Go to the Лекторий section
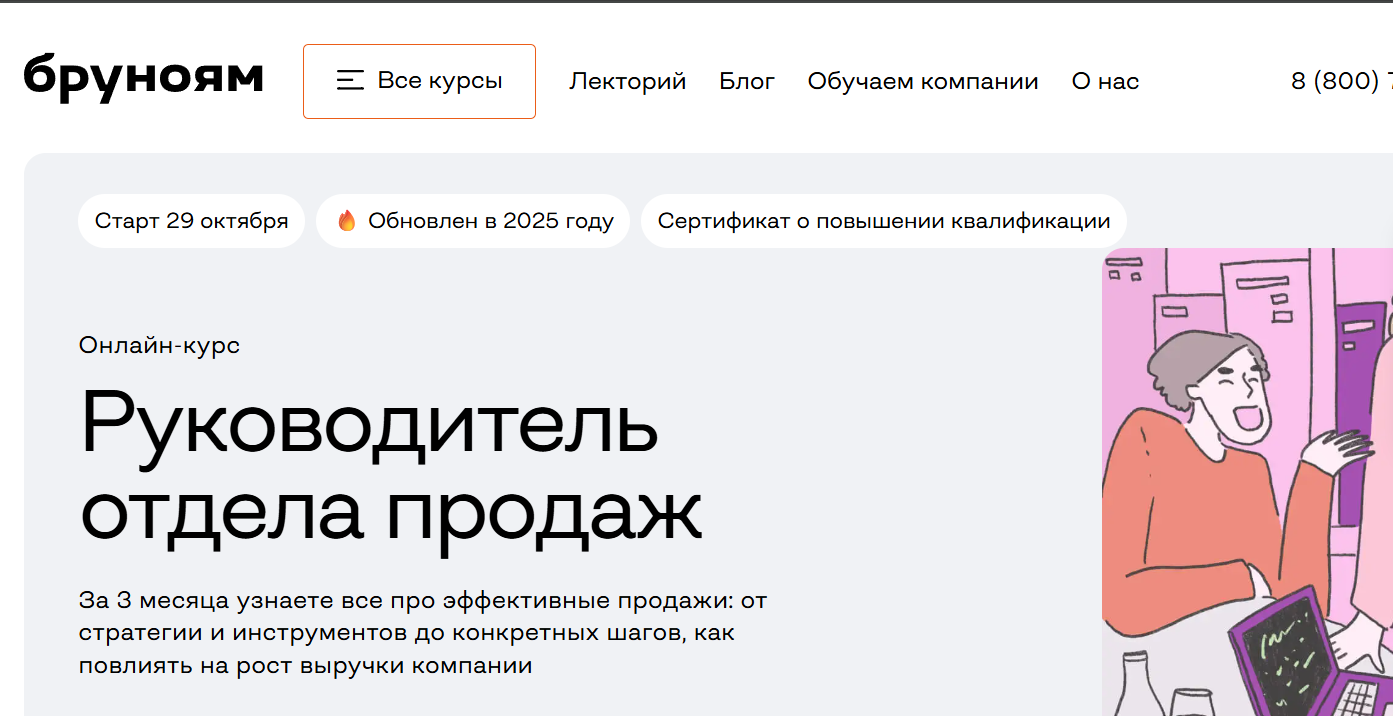This screenshot has height=716, width=1393. pyautogui.click(x=627, y=81)
